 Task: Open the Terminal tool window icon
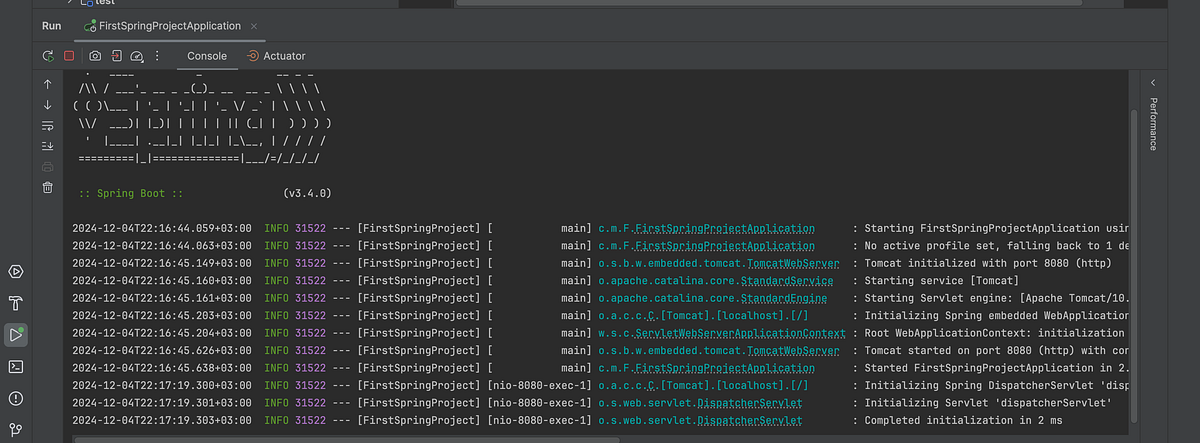point(15,366)
